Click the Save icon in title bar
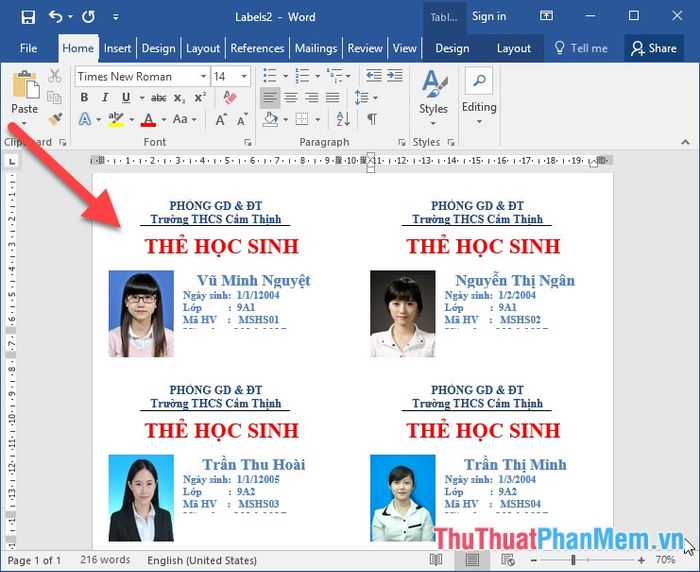Image resolution: width=700 pixels, height=572 pixels. pyautogui.click(x=28, y=17)
